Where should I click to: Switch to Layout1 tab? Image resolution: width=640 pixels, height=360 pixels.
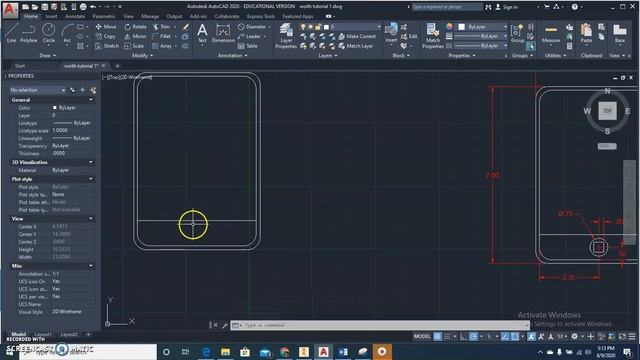pos(43,334)
